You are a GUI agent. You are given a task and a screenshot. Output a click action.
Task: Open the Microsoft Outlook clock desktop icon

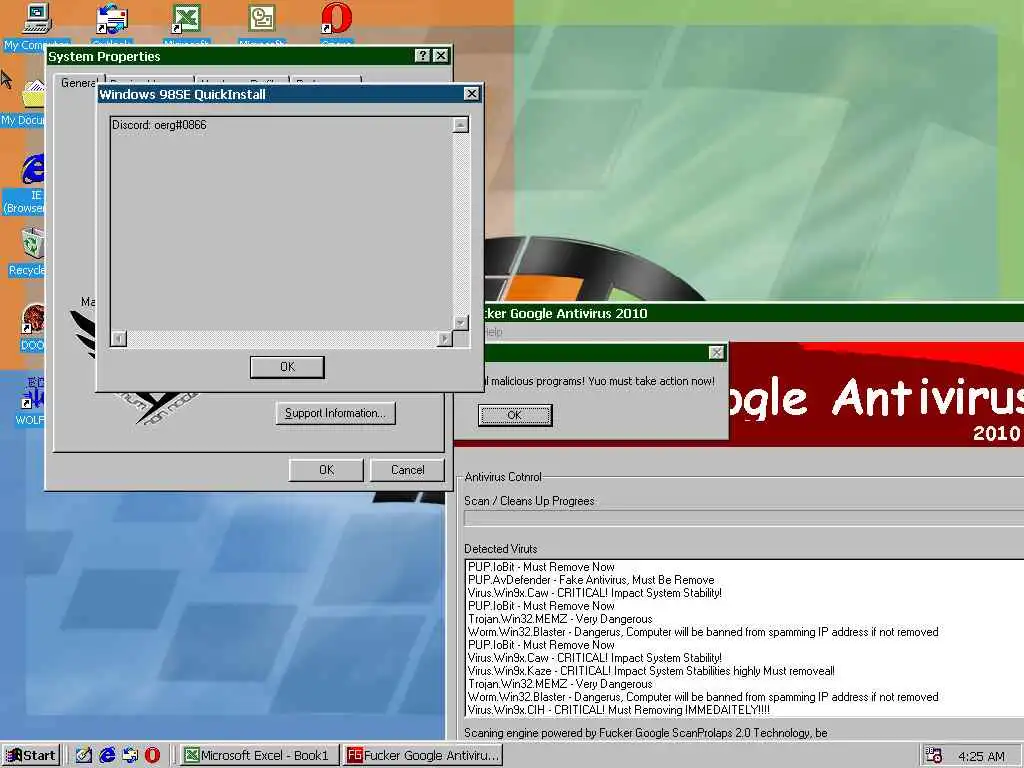point(261,18)
